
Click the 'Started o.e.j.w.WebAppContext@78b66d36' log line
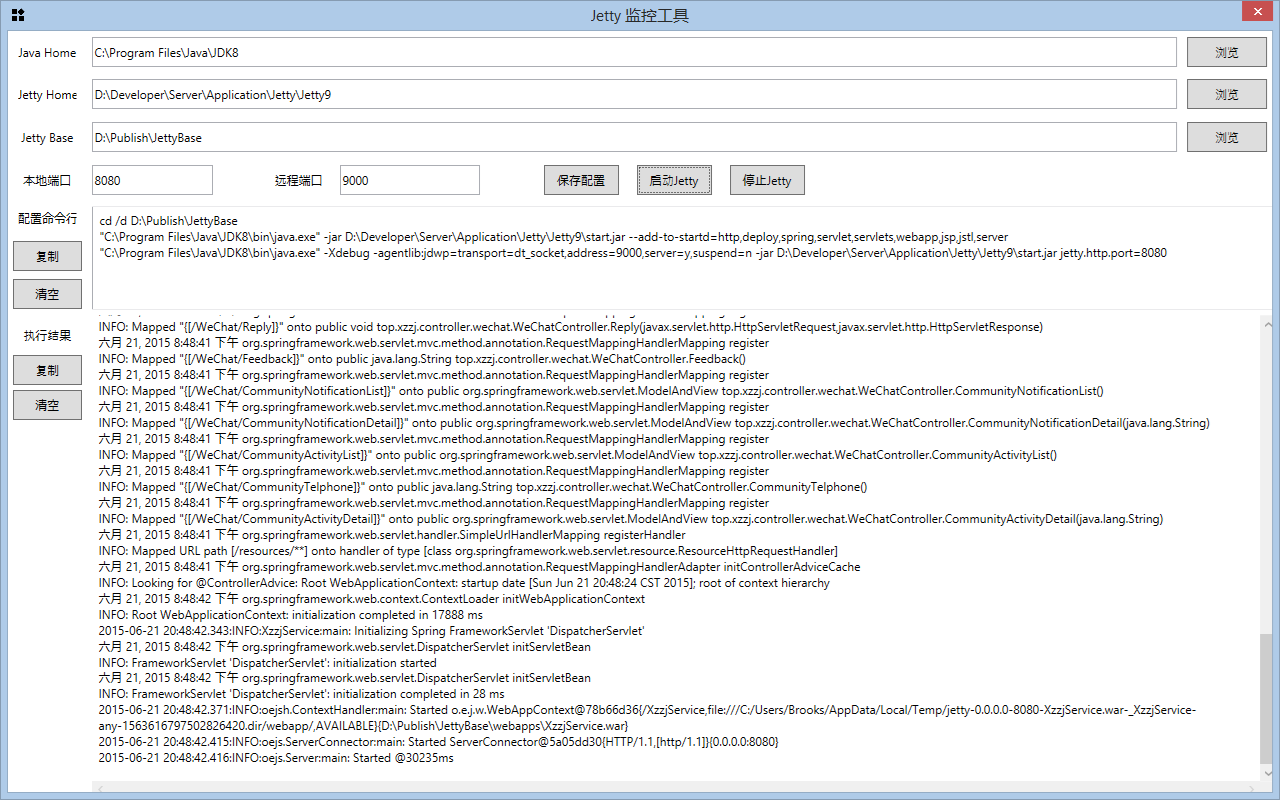click(x=647, y=718)
